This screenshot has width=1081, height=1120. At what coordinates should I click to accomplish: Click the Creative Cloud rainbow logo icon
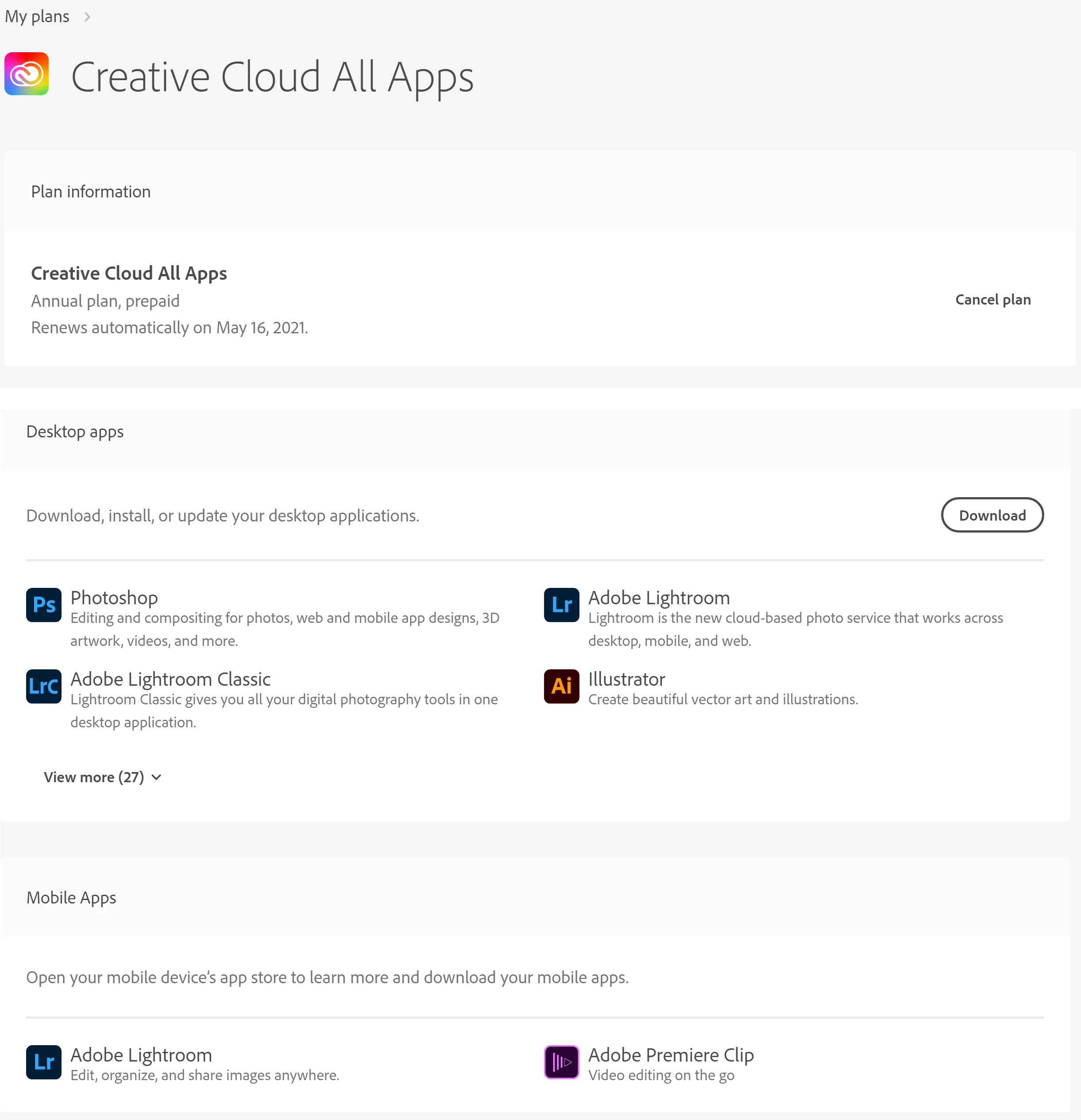[26, 74]
